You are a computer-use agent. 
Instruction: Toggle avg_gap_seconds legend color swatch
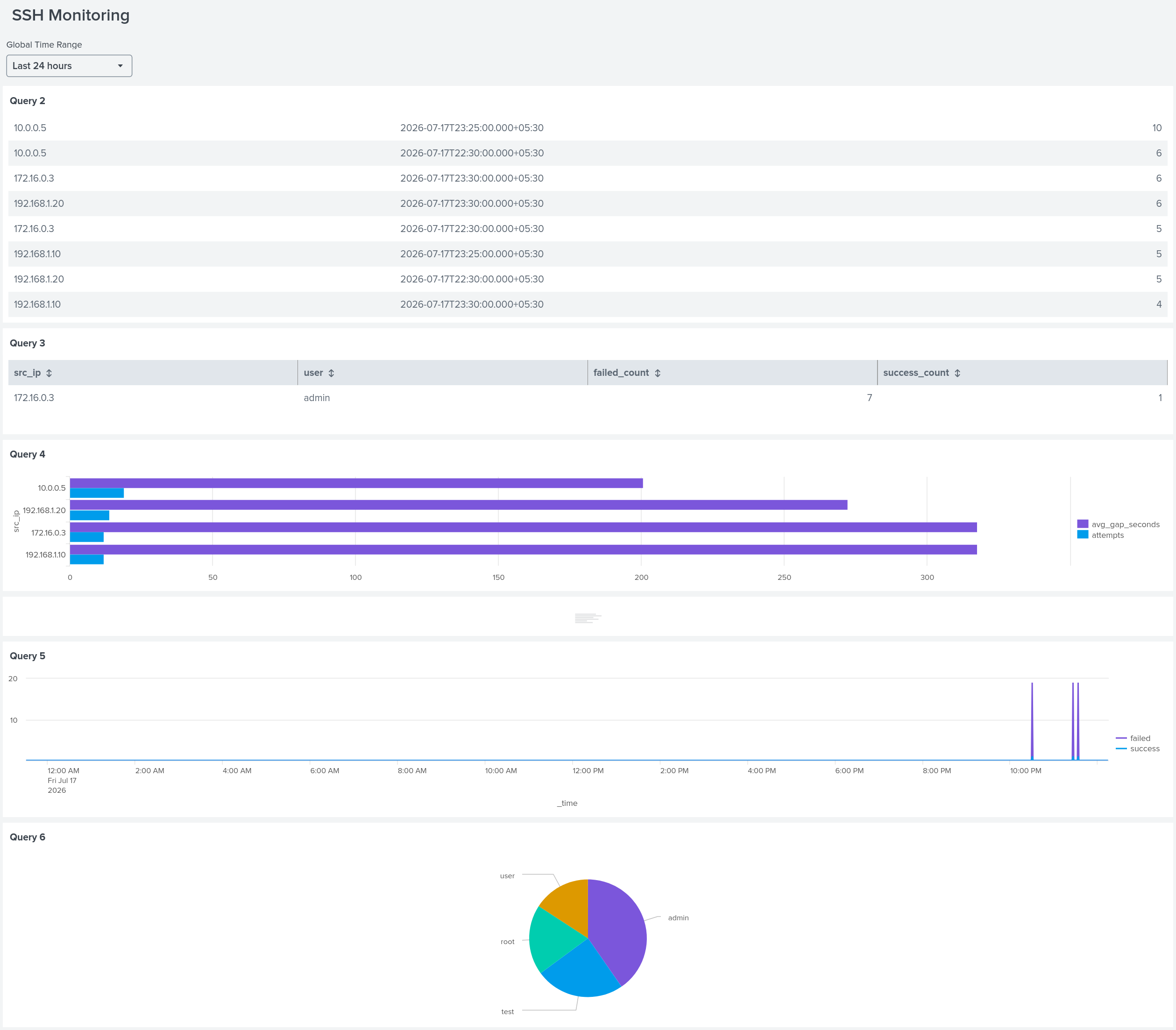(1082, 524)
